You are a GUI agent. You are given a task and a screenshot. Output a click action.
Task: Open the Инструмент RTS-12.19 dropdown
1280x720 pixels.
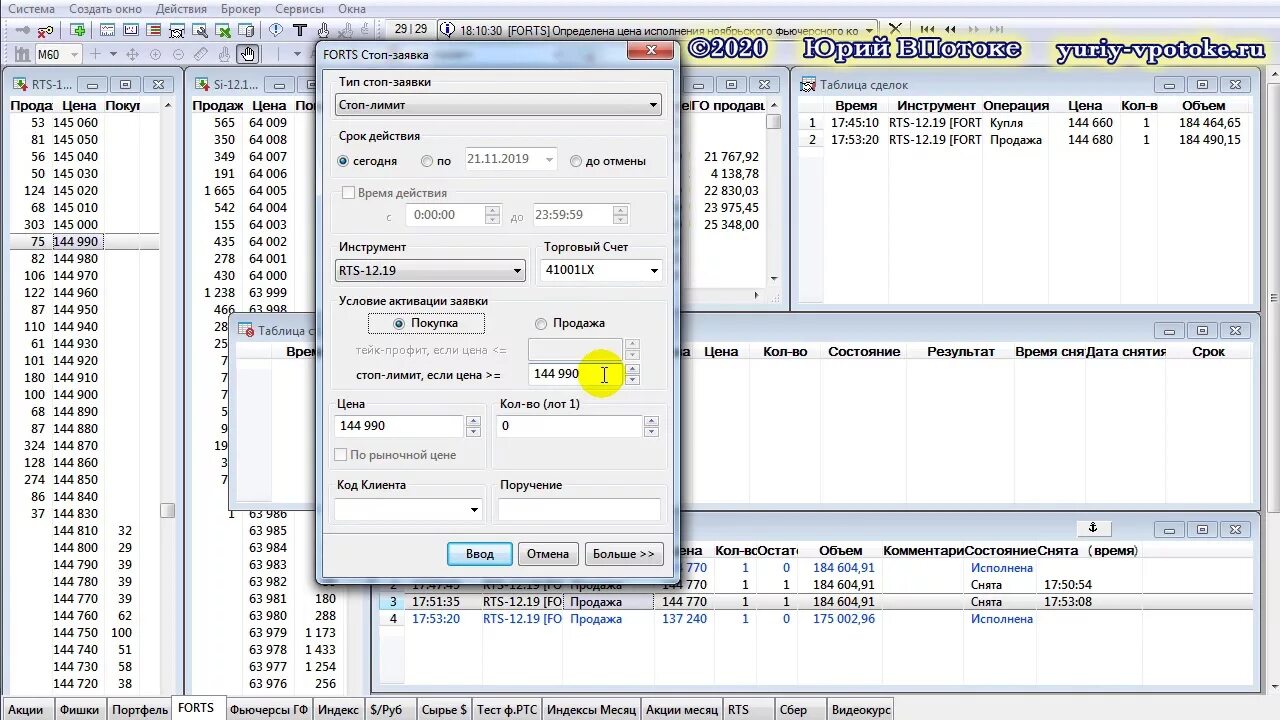[x=431, y=270]
